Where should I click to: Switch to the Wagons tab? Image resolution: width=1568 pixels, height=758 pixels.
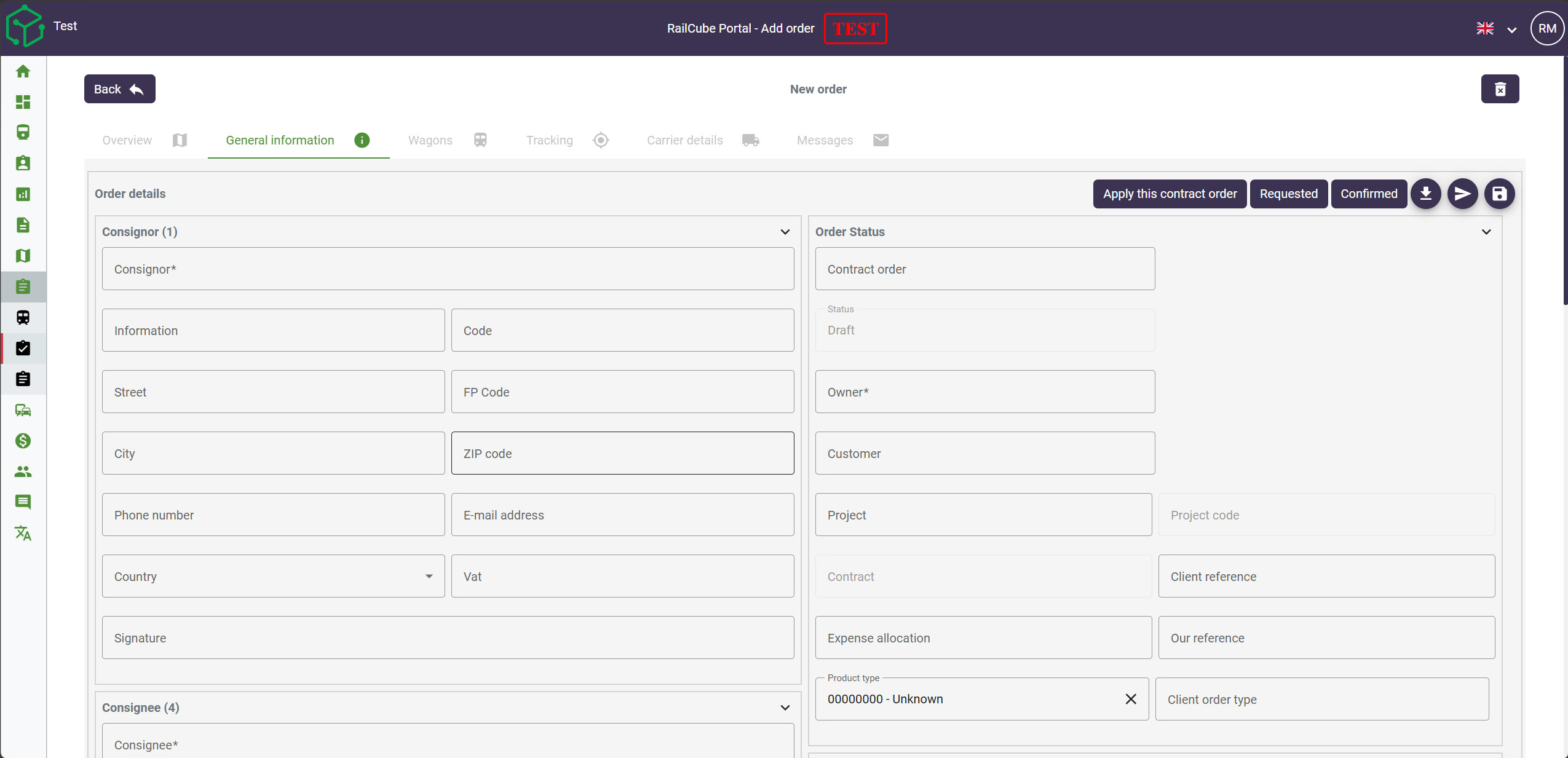pos(448,140)
